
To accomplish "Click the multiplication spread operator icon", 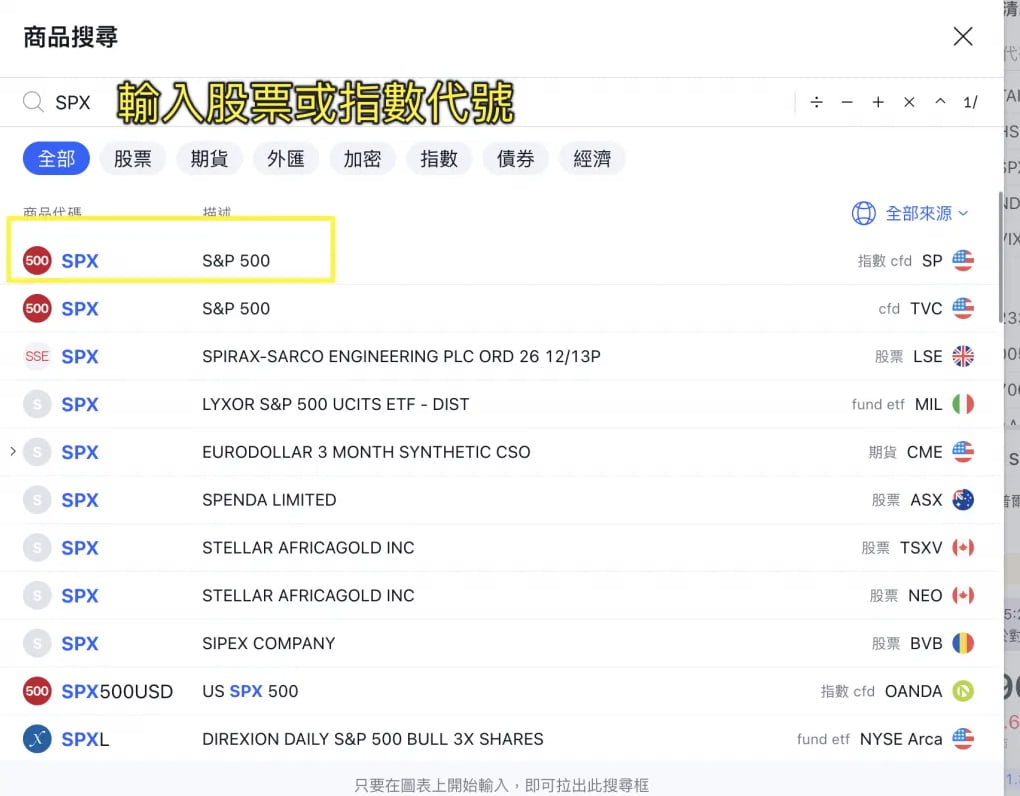I will pos(909,101).
